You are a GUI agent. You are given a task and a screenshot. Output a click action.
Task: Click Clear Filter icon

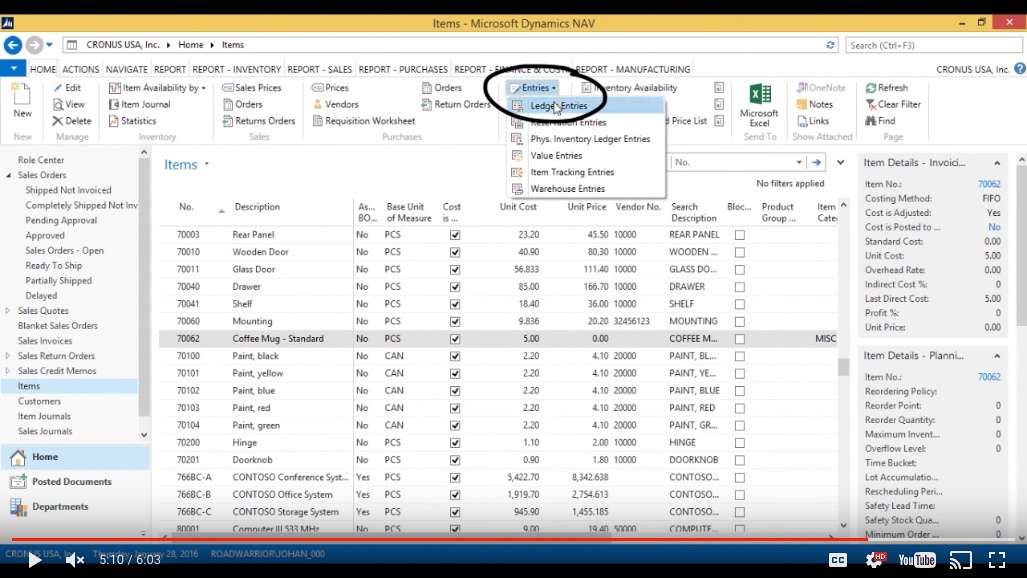point(870,104)
